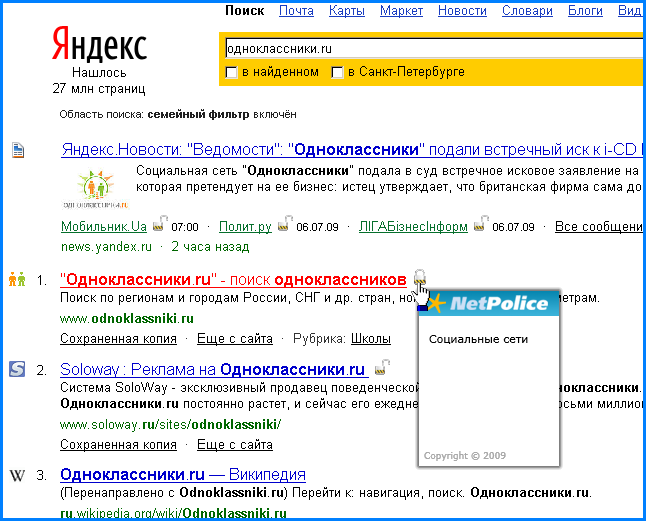Select the Поиск tab
646x521 pixels.
pyautogui.click(x=244, y=10)
